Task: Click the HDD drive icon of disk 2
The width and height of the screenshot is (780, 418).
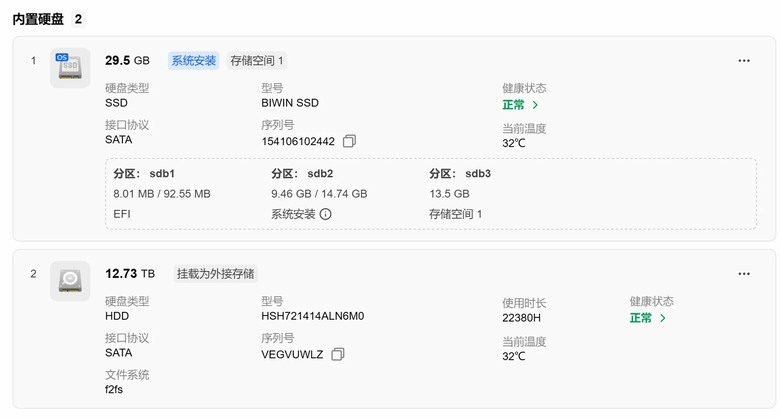Action: click(70, 281)
